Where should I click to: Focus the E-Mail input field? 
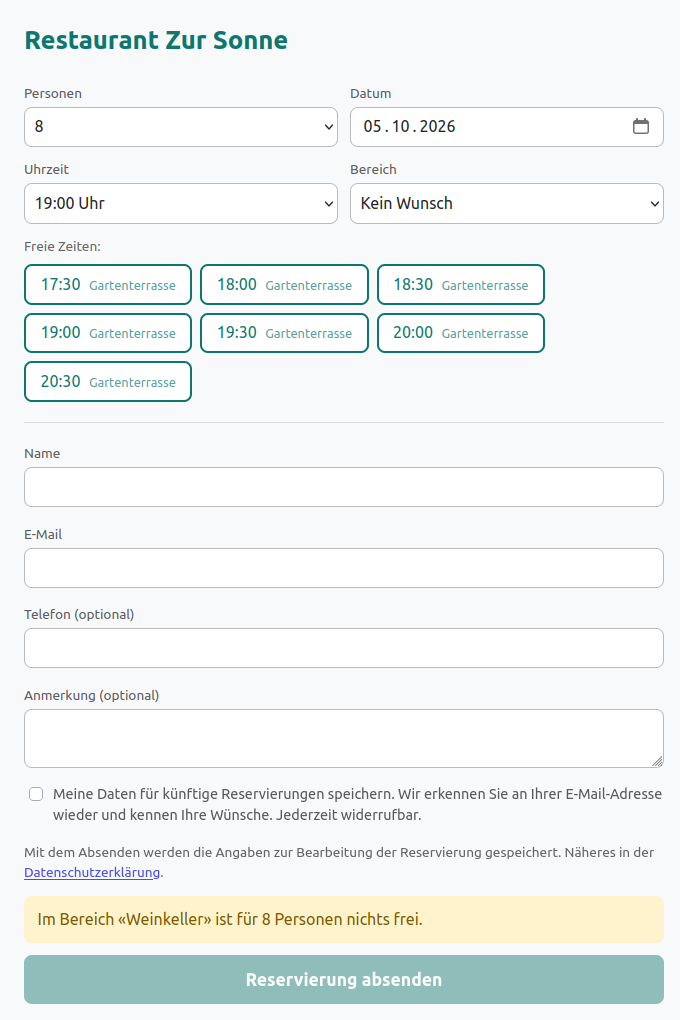[344, 568]
